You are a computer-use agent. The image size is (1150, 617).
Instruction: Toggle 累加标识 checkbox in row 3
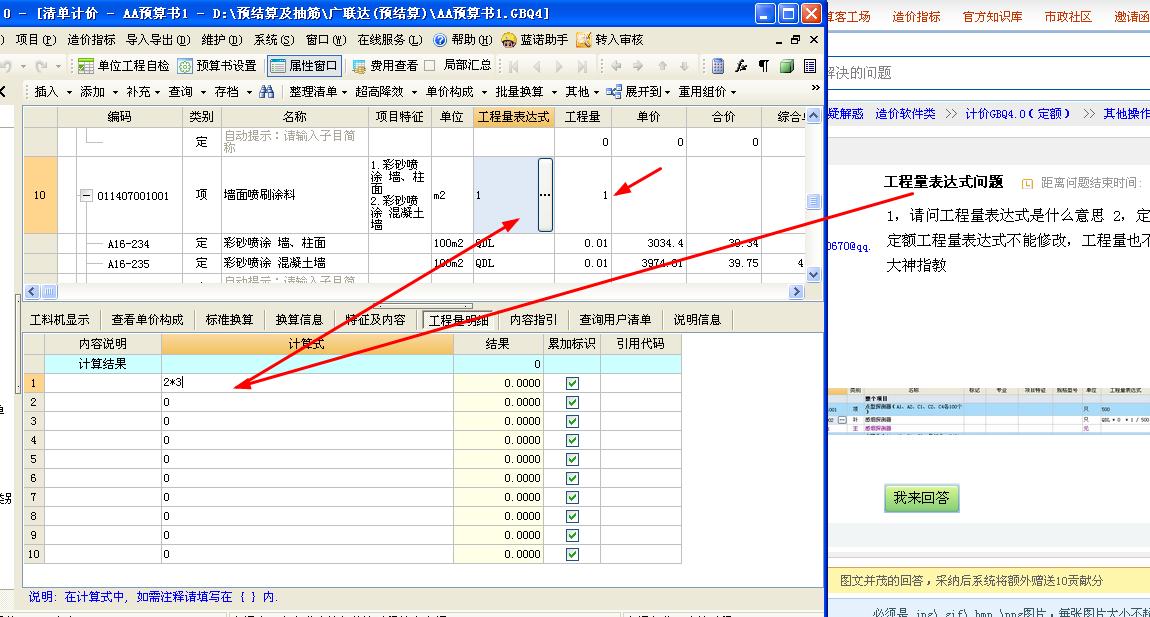(x=572, y=421)
